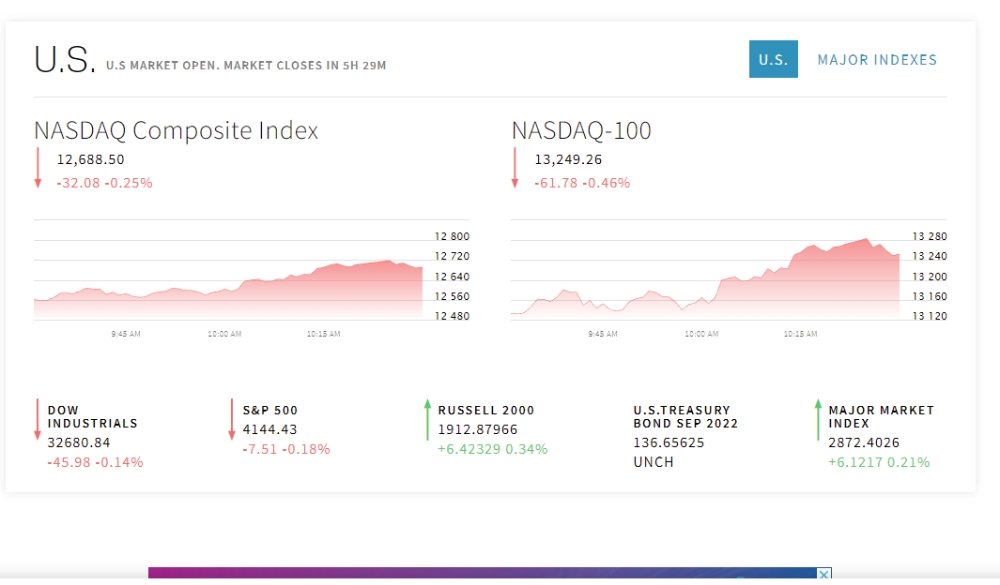Open the U.S. Treasury Bond Sep 2022 label

click(686, 417)
